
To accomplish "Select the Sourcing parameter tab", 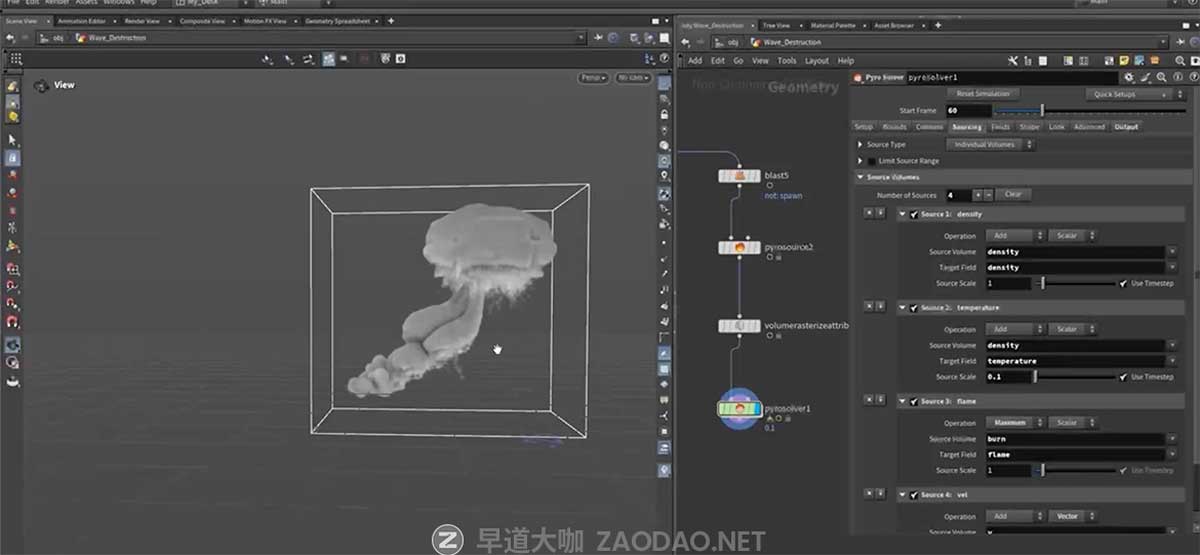I will pyautogui.click(x=966, y=127).
